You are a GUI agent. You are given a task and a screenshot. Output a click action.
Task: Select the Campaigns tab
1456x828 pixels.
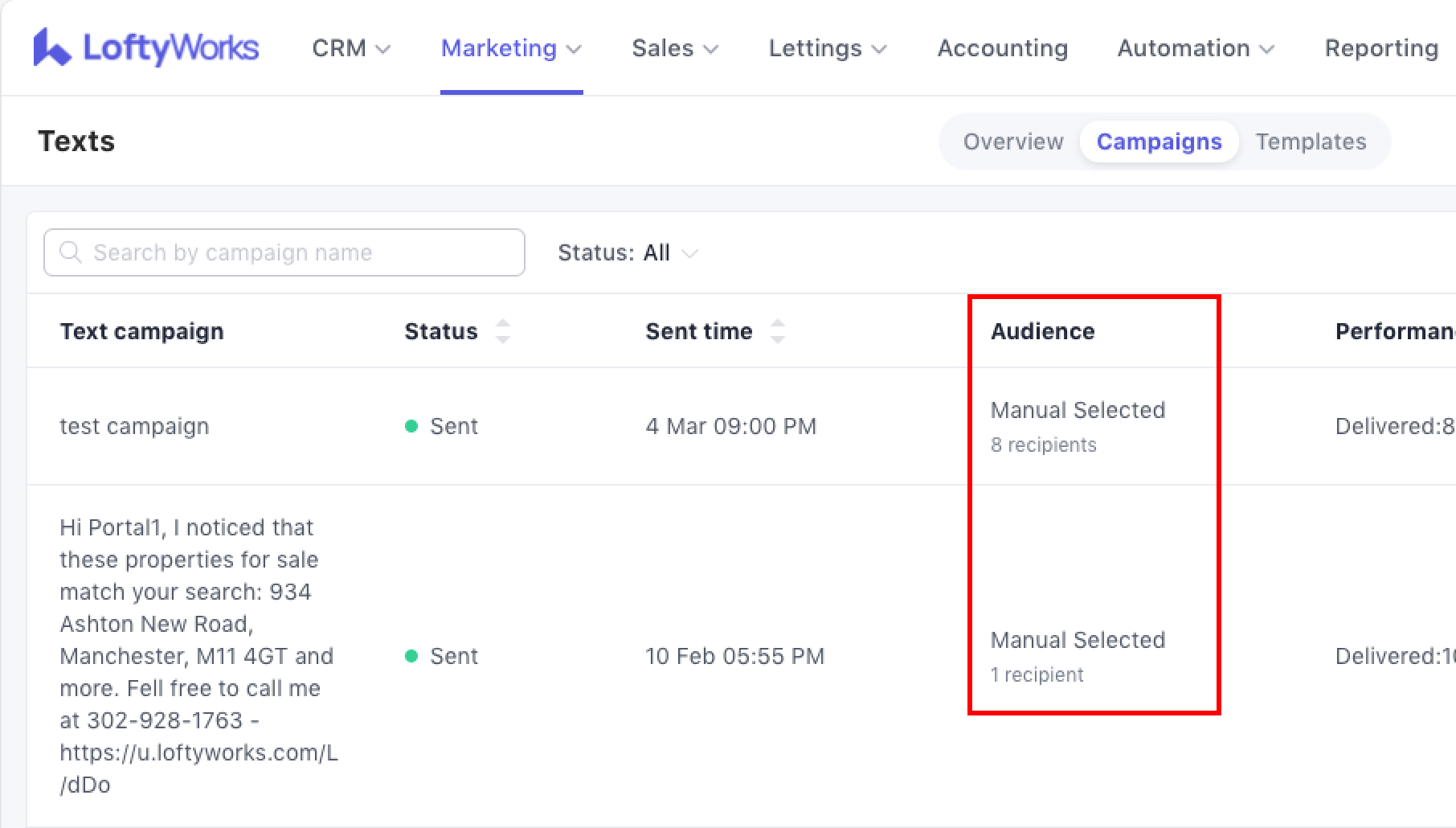click(x=1159, y=141)
